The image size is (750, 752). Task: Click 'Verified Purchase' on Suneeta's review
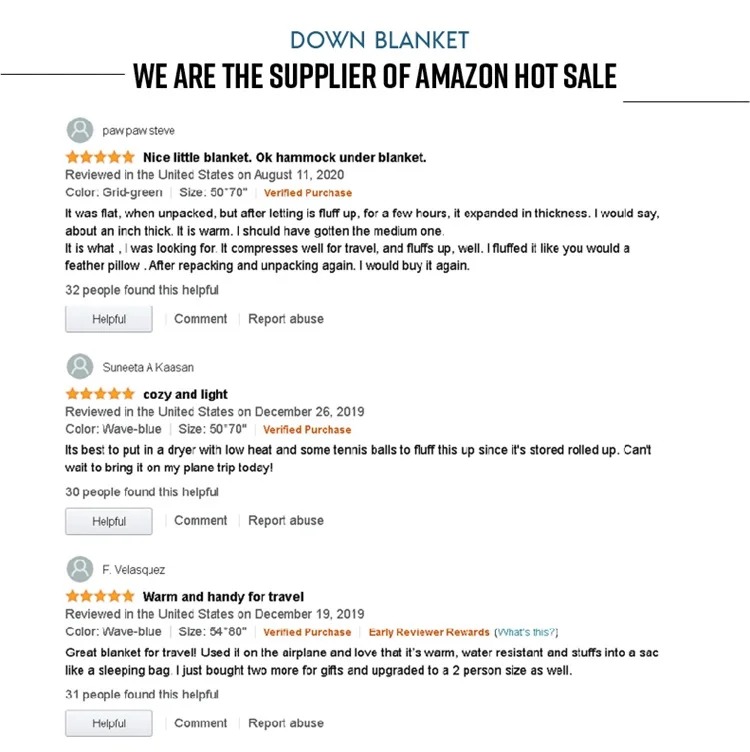(x=307, y=430)
